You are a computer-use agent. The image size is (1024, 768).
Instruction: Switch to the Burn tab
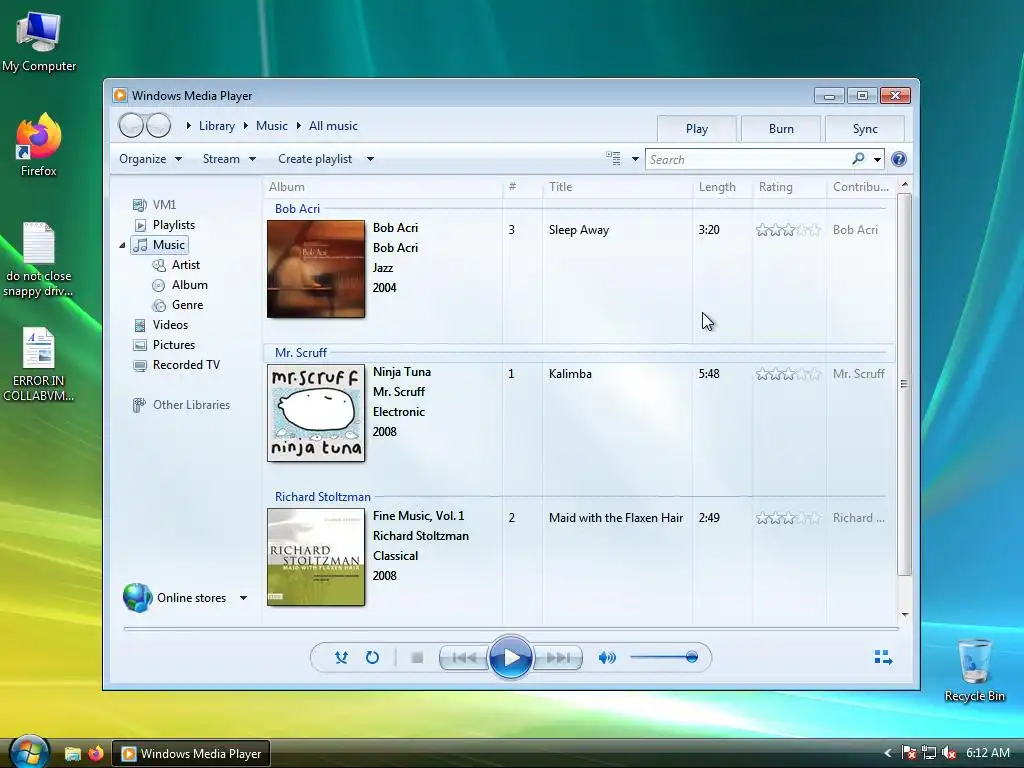point(781,129)
